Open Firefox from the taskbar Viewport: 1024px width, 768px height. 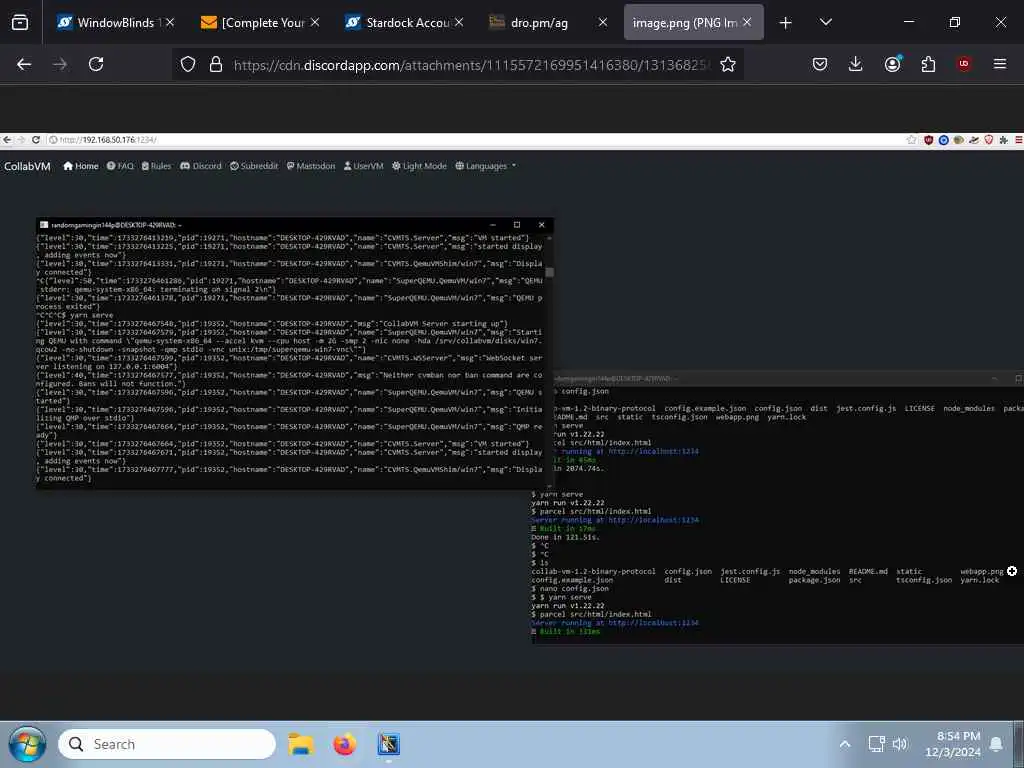(x=345, y=744)
